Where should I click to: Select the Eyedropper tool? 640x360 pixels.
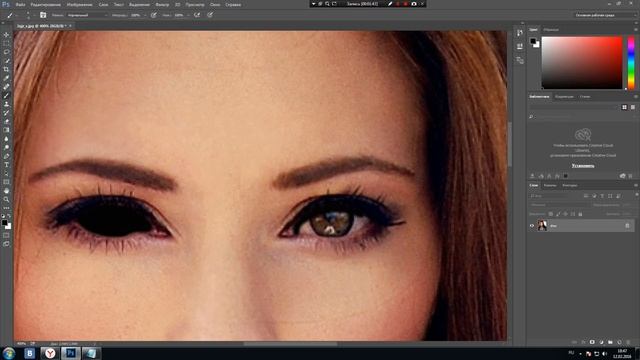(6, 78)
